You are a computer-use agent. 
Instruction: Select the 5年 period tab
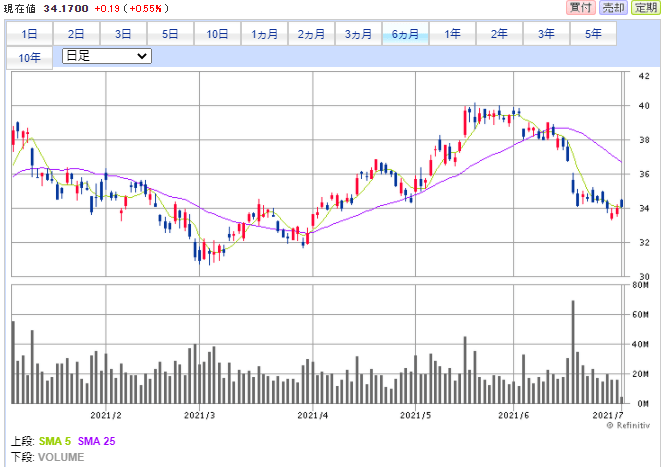593,33
